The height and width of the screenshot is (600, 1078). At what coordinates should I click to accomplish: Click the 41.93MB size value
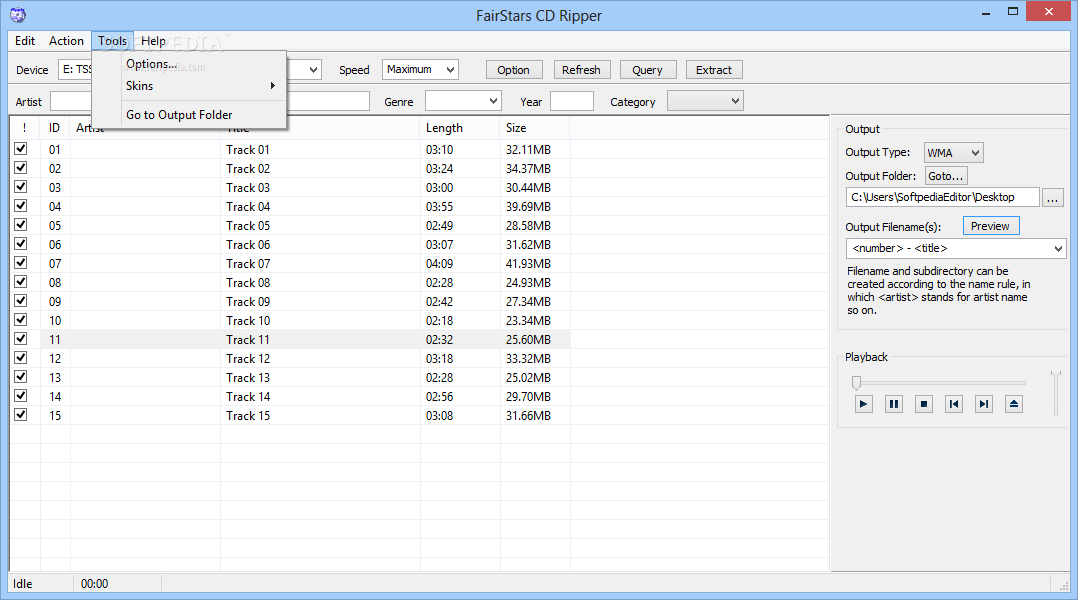[x=528, y=264]
